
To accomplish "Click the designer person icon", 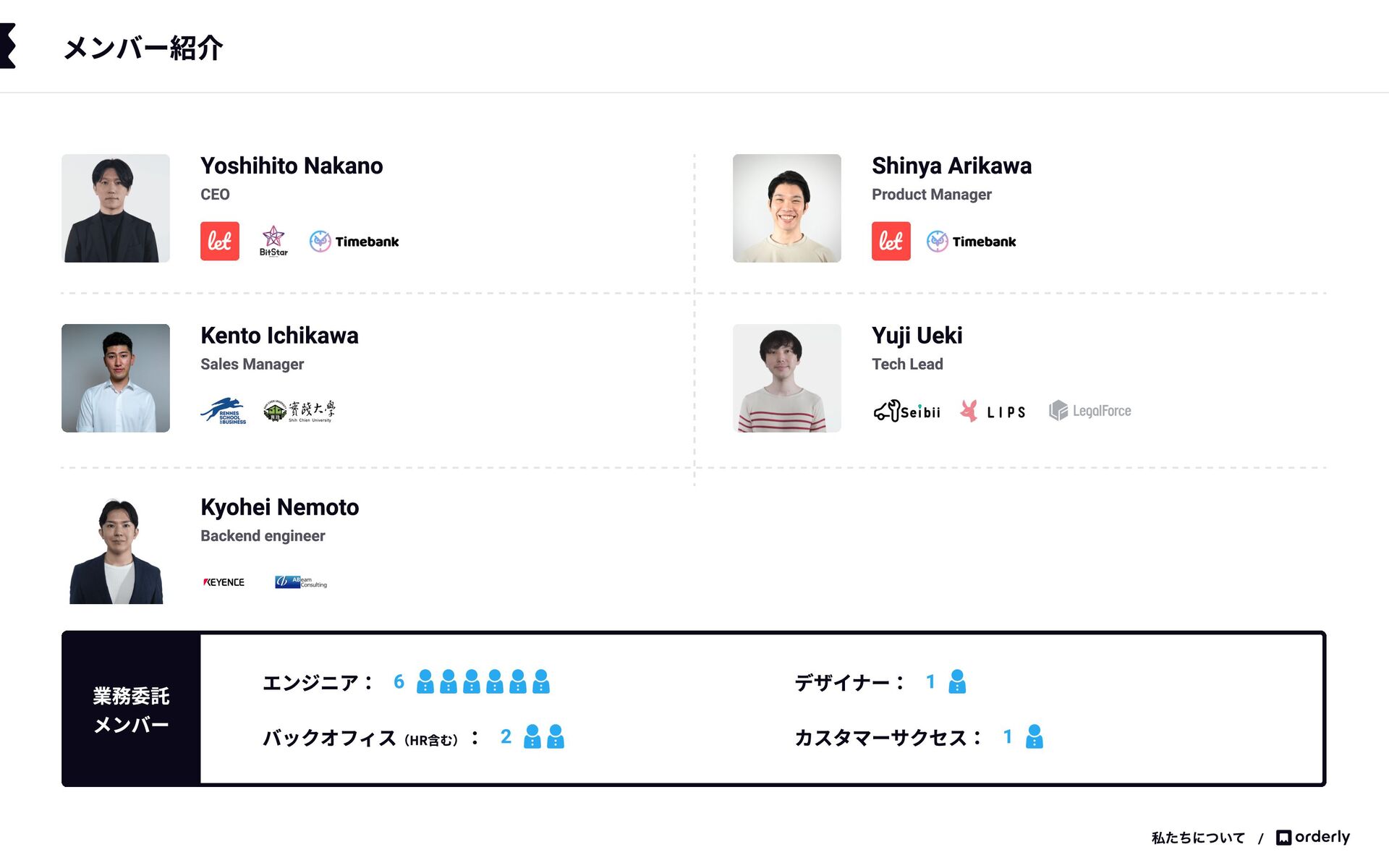I will 957,681.
